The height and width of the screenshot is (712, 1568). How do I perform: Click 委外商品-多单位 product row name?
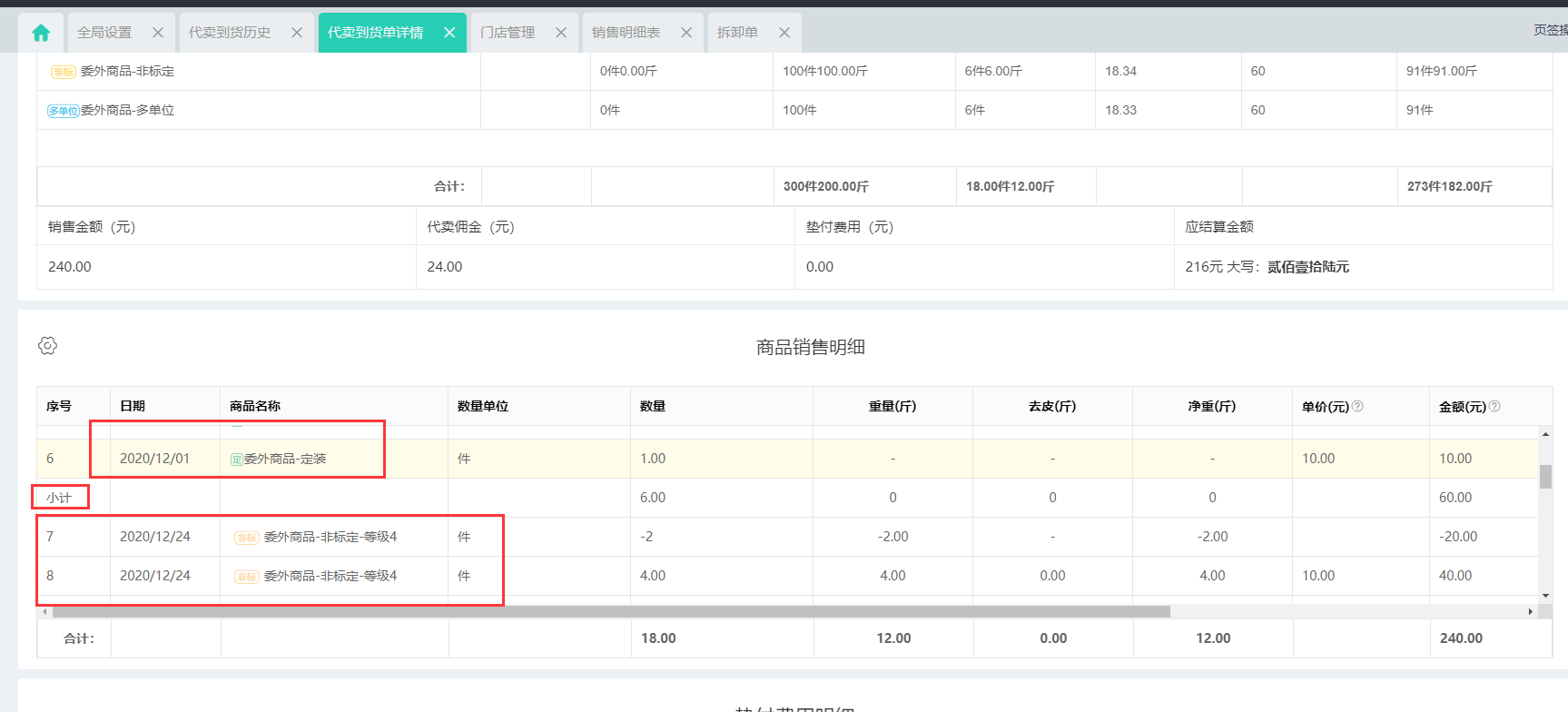(127, 110)
